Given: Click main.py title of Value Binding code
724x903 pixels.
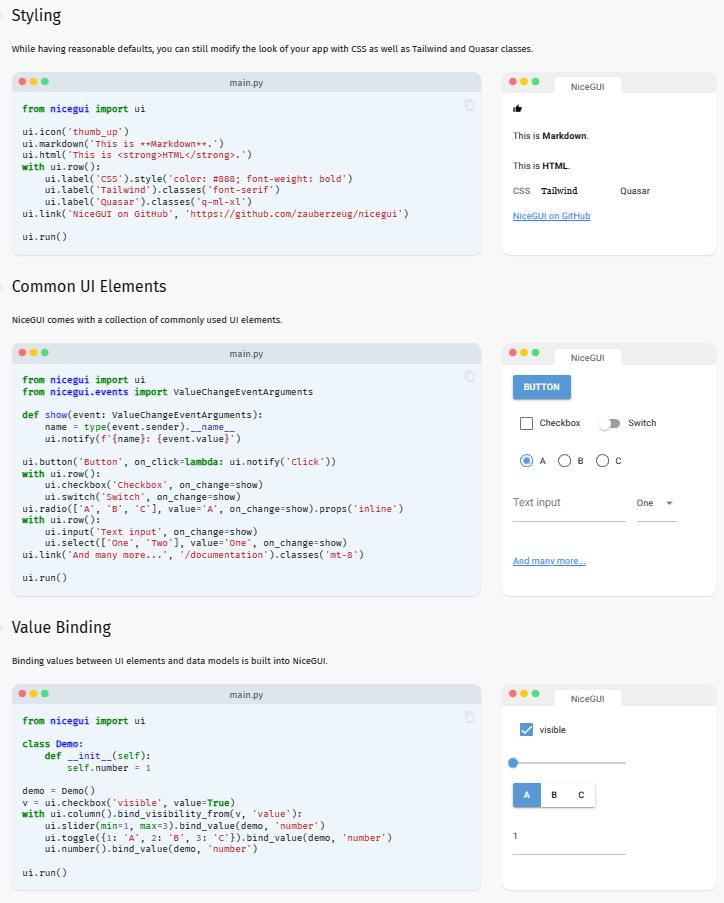Looking at the screenshot, I should pos(246,695).
